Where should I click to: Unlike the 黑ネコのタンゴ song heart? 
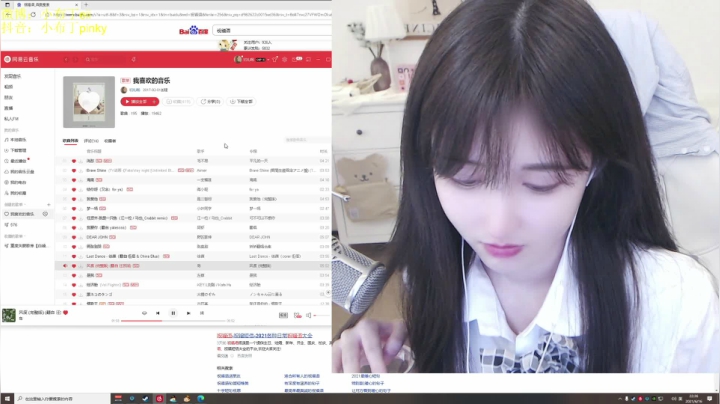(x=73, y=294)
